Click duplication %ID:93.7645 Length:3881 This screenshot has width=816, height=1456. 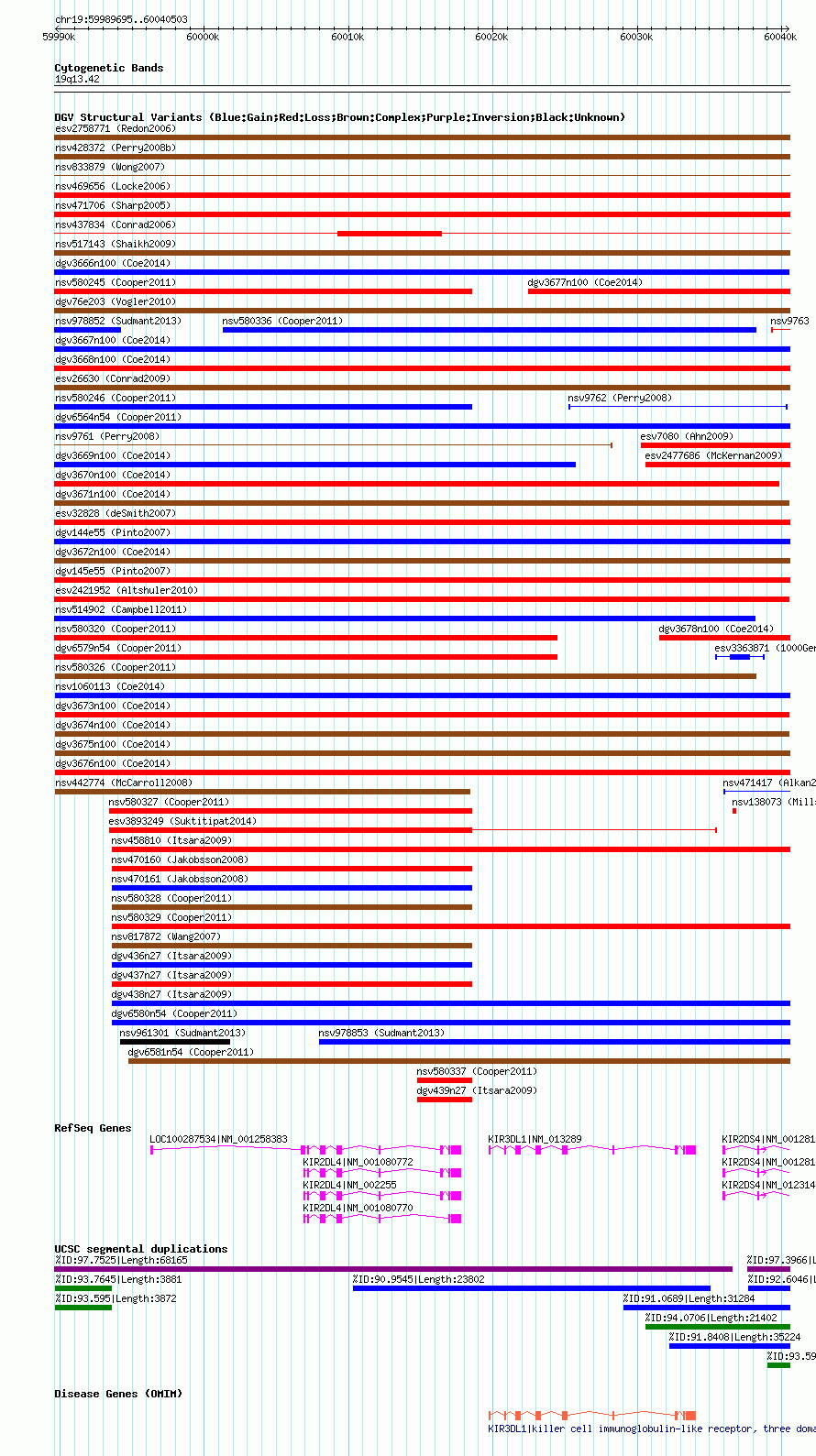tap(83, 1288)
